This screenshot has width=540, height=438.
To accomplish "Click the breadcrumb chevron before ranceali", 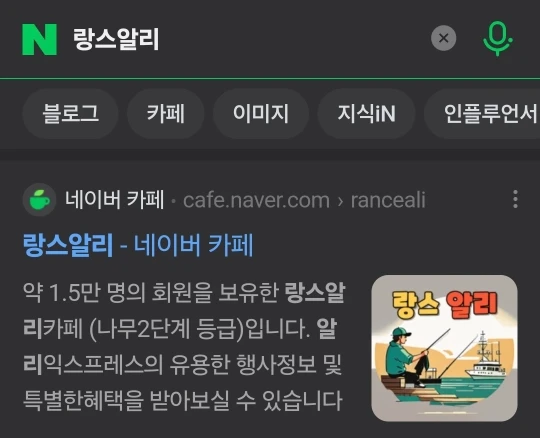I will point(340,201).
